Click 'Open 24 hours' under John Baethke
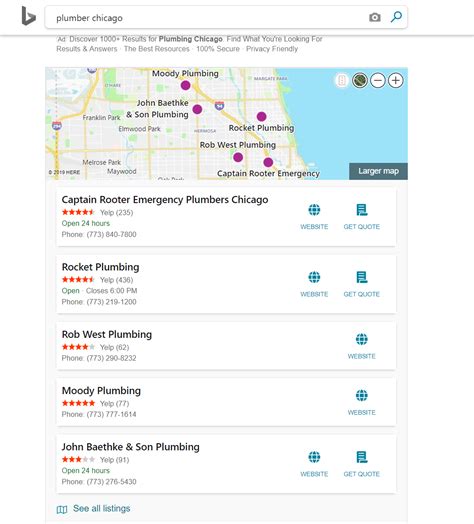 86,471
